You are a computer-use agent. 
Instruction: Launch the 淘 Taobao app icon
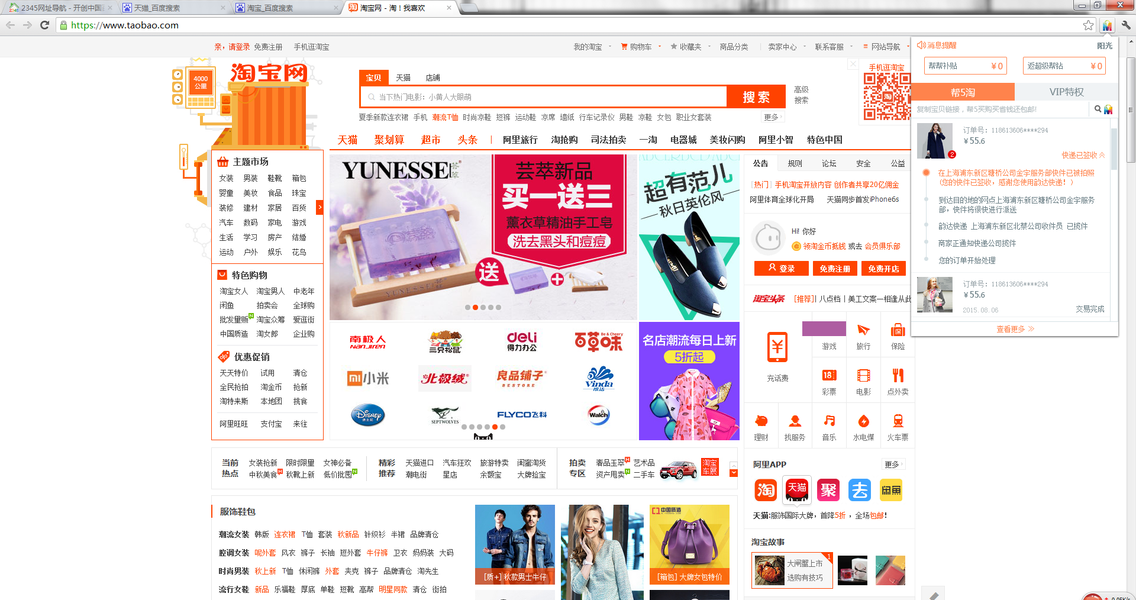click(765, 490)
